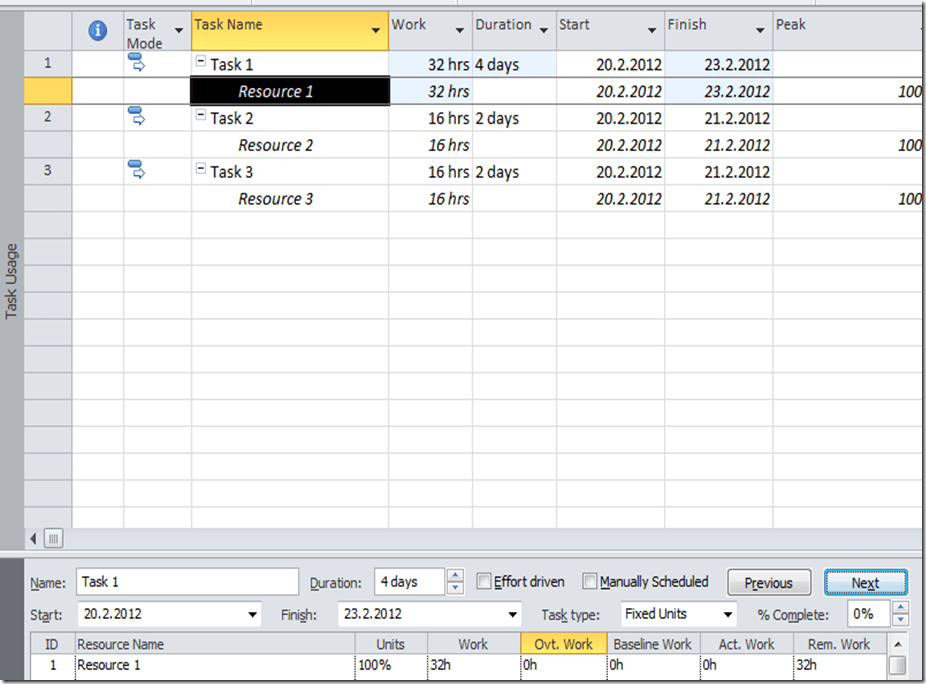926x684 pixels.
Task: Click the Indicators info icon column header
Action: (98, 31)
